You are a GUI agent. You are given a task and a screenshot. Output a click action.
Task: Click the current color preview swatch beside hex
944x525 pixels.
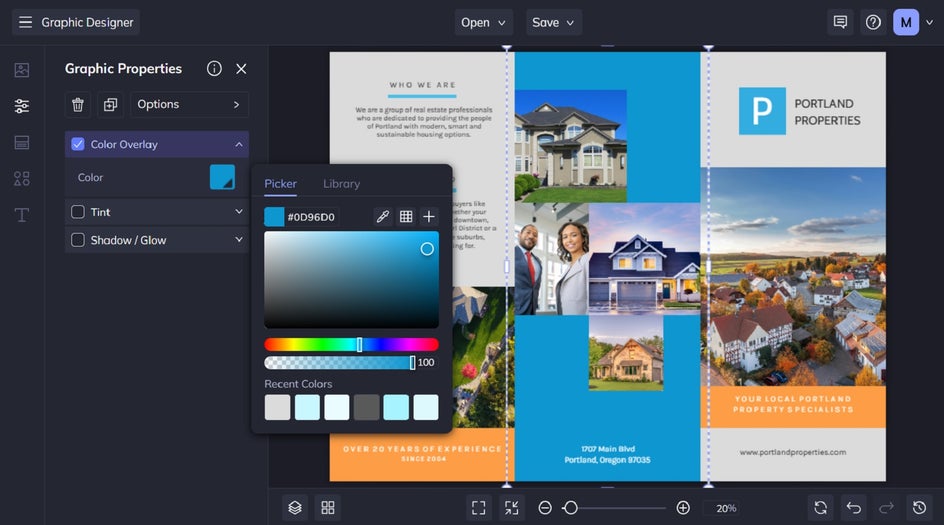coord(274,217)
